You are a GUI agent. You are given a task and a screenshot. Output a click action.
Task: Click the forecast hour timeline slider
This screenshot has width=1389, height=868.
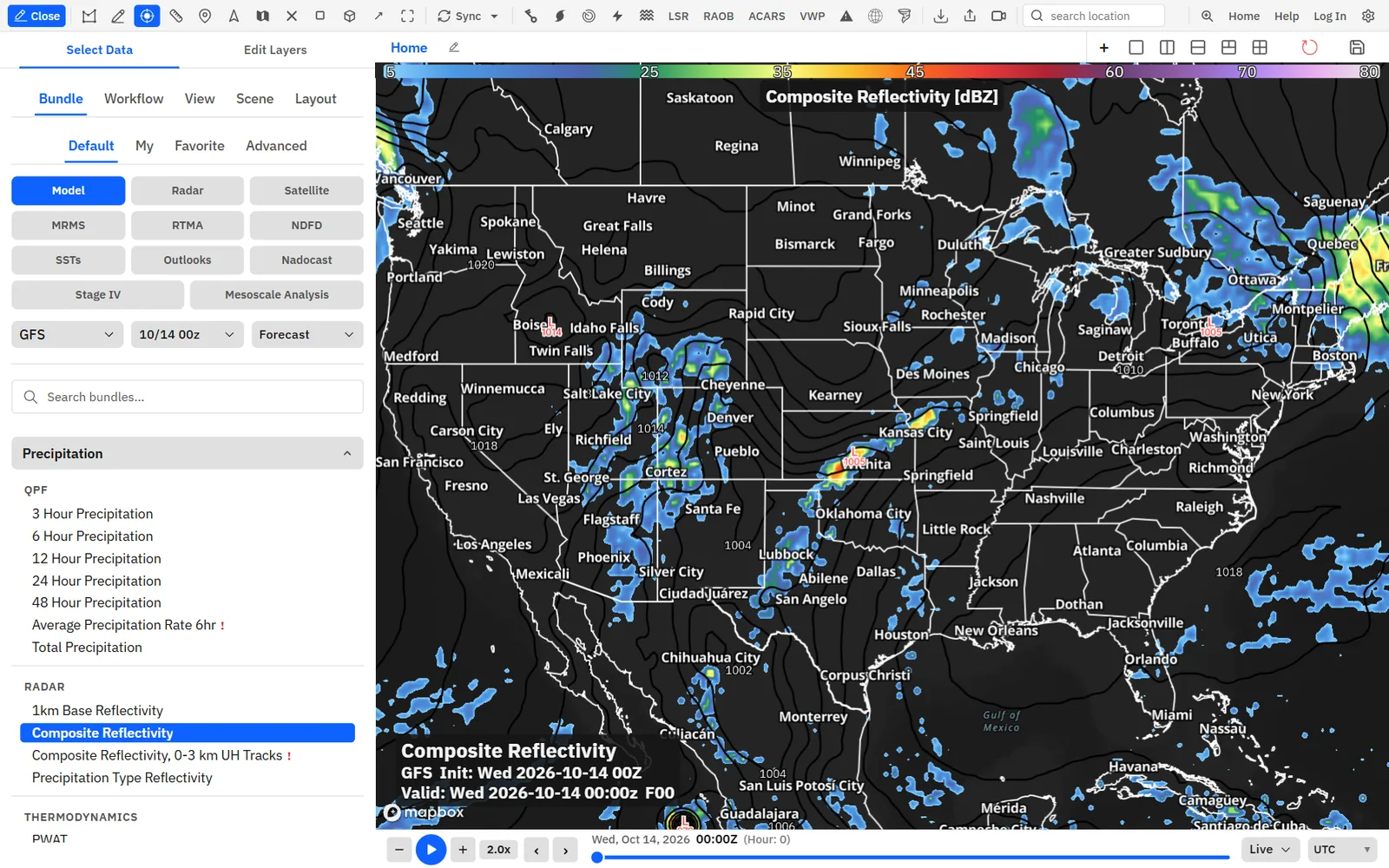pos(912,858)
